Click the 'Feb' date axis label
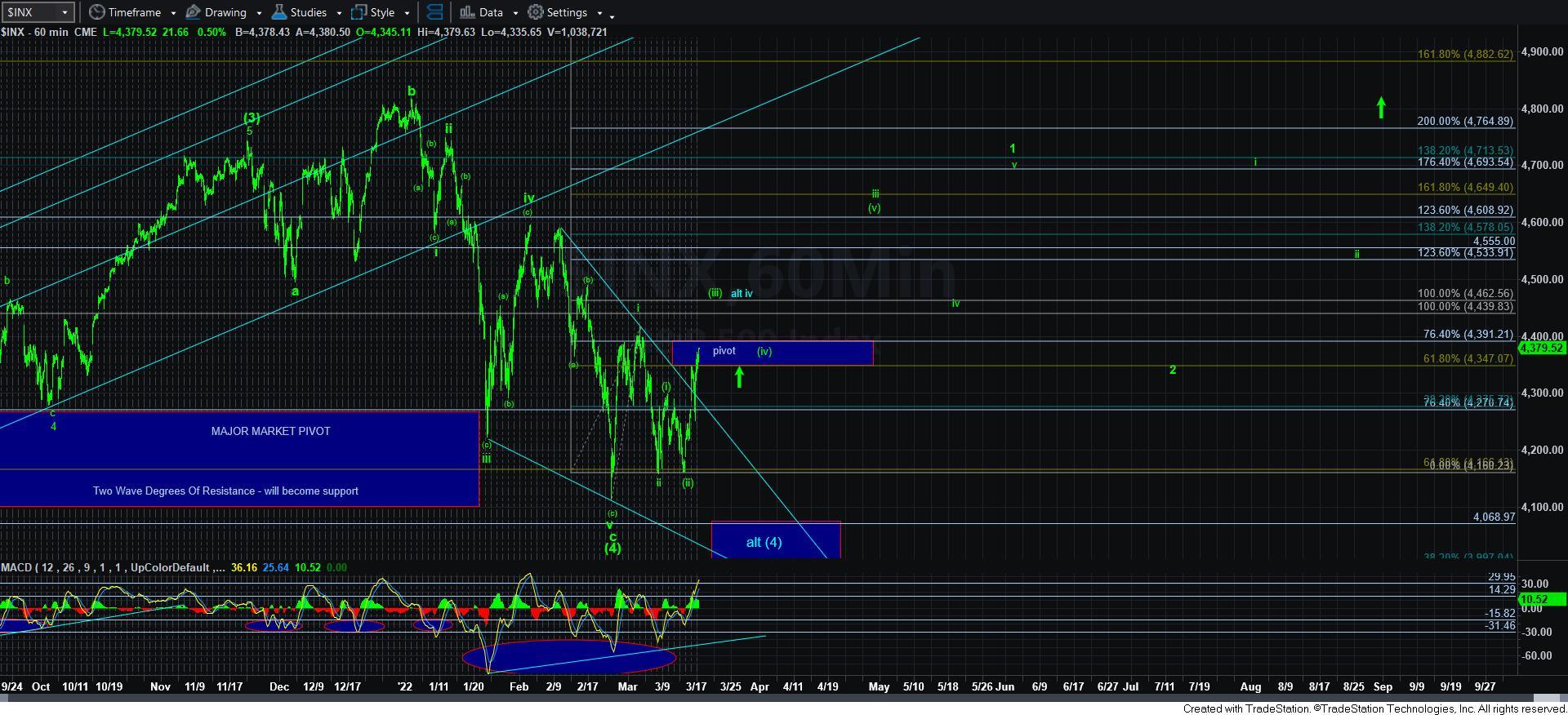 [x=519, y=686]
